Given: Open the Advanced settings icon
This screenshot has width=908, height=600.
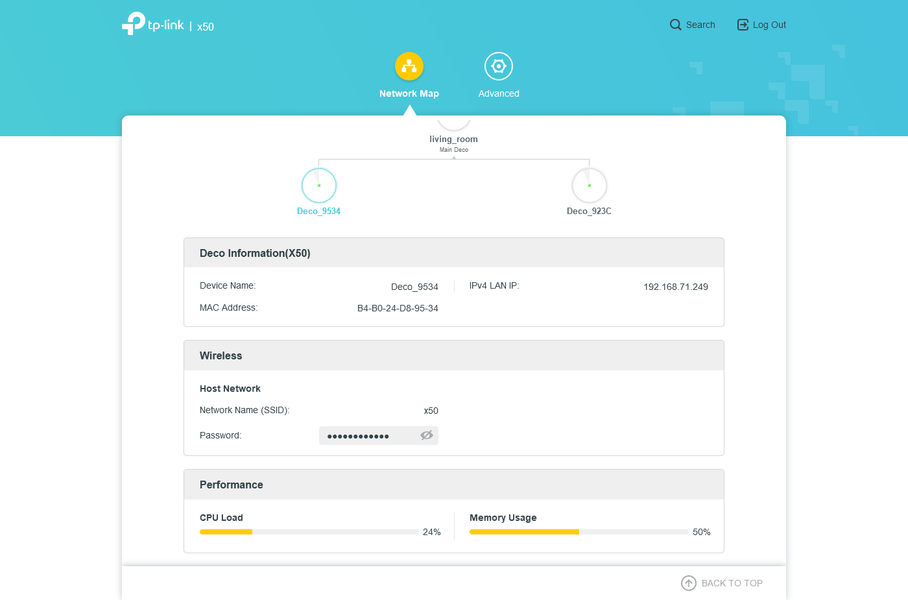Looking at the screenshot, I should [499, 66].
